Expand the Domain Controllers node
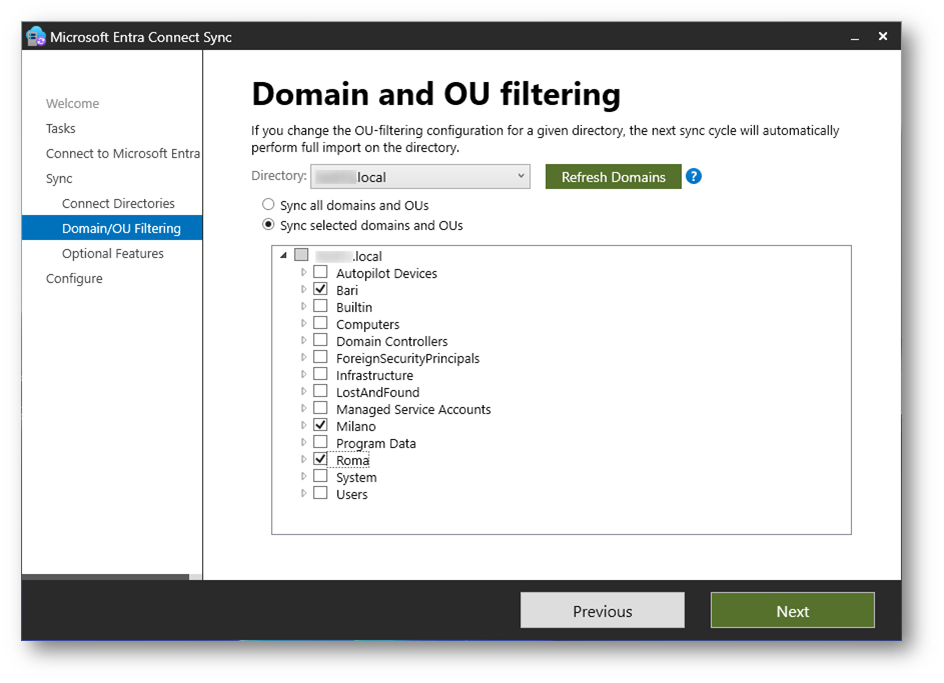 303,340
